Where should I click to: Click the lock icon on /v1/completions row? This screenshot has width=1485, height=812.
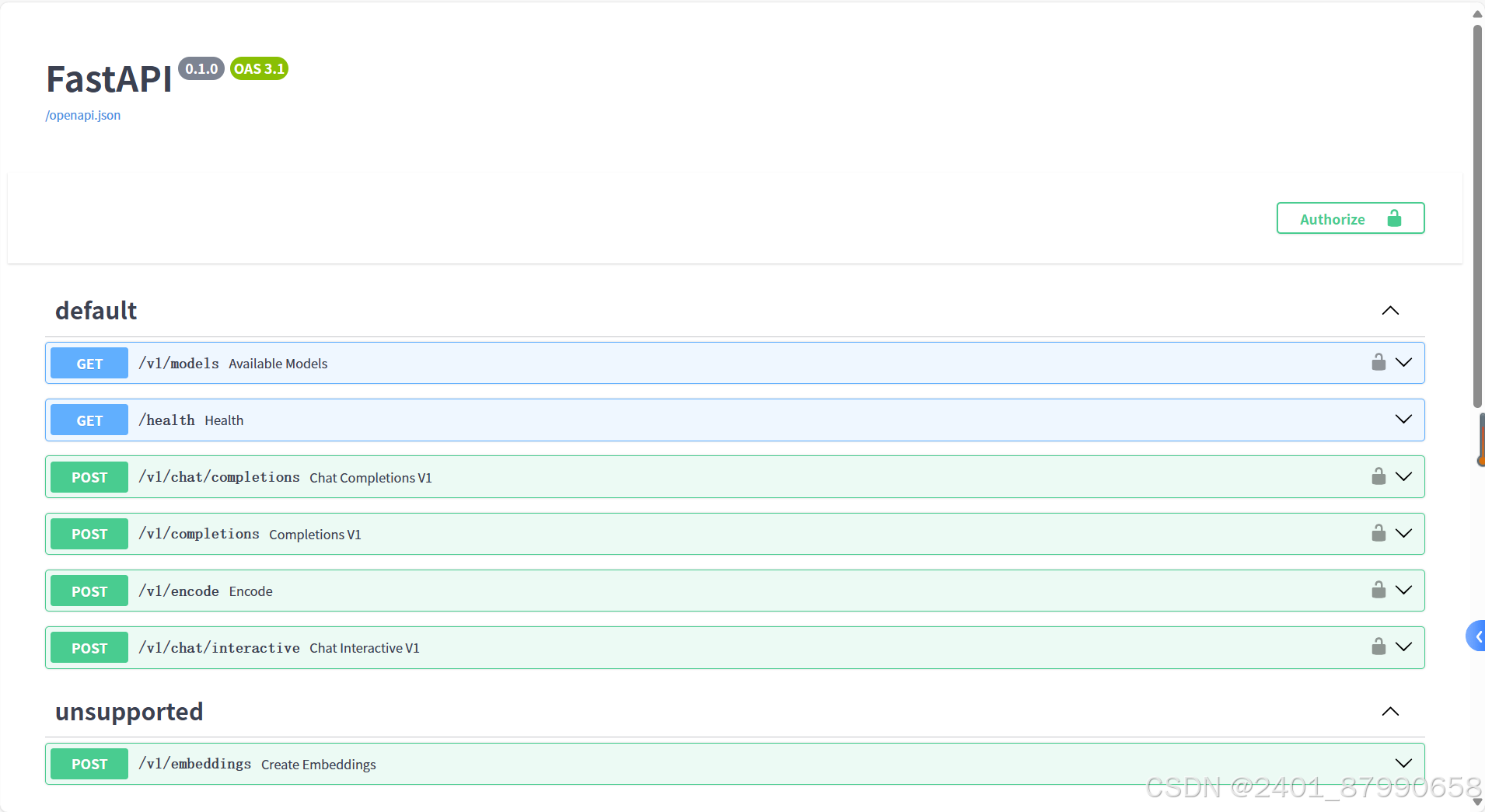point(1378,533)
